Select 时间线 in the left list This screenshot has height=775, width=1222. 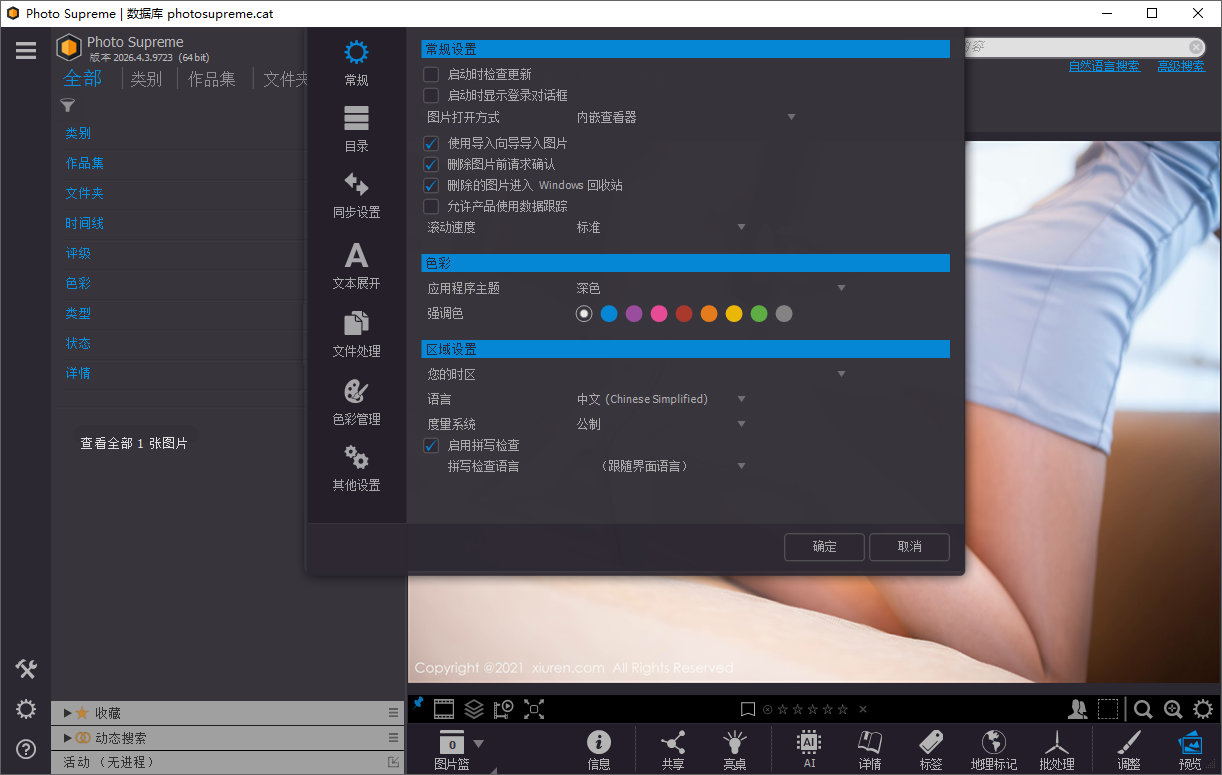tap(85, 223)
